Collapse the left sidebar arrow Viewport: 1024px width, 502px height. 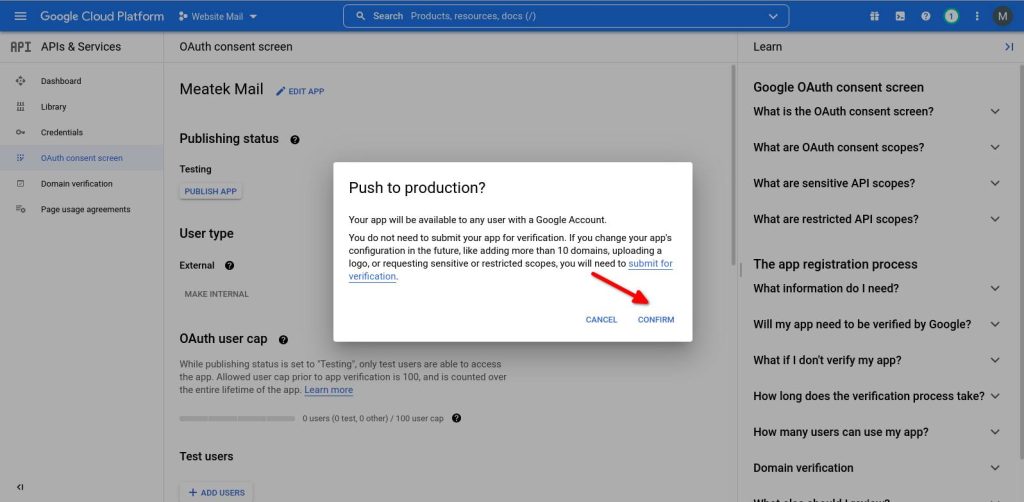(20, 487)
